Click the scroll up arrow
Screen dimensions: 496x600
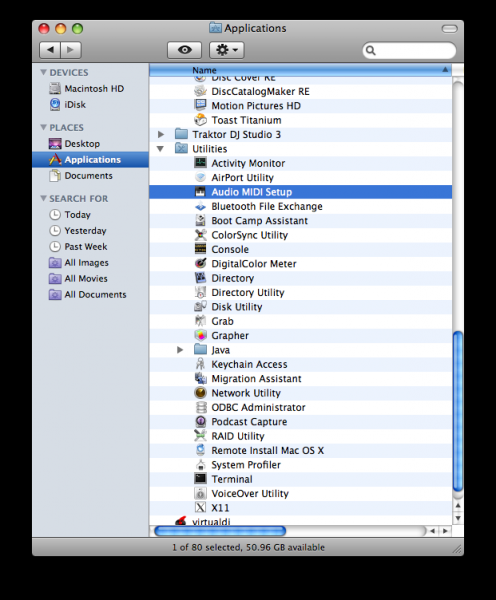pos(458,505)
